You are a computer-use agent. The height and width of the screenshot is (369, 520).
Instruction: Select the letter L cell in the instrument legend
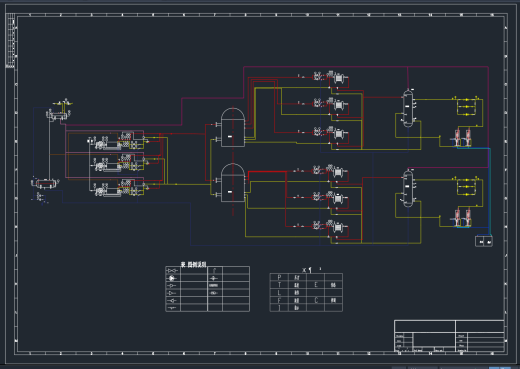(279, 293)
